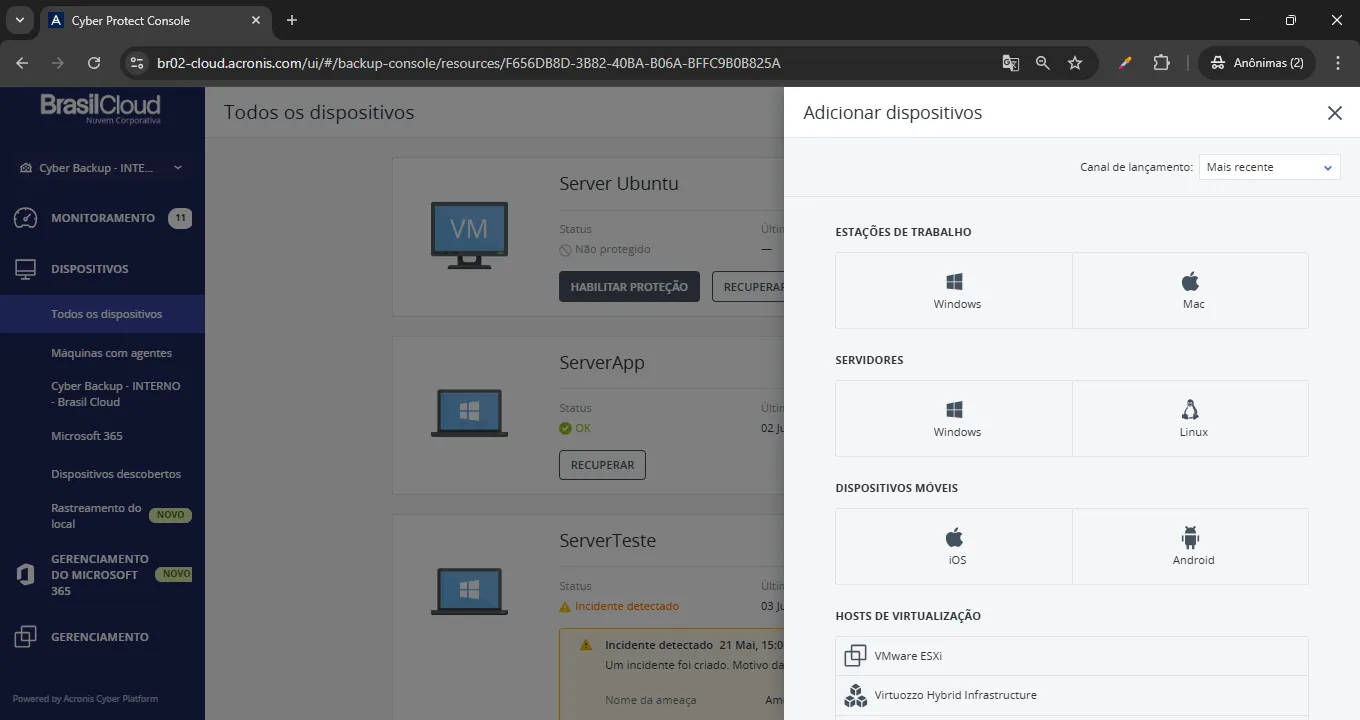
Task: Click Recuperar button for Server Ubuntu
Action: [750, 287]
